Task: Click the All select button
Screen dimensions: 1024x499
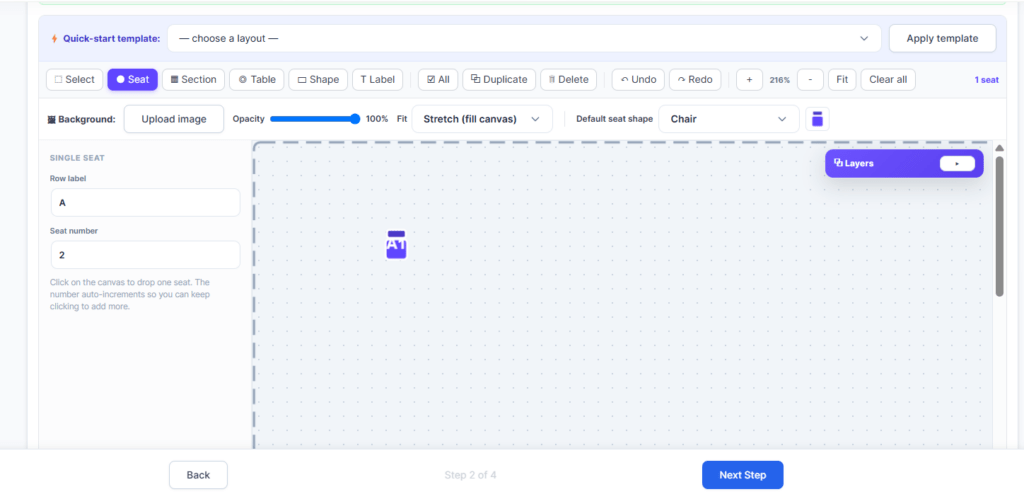Action: pos(438,80)
